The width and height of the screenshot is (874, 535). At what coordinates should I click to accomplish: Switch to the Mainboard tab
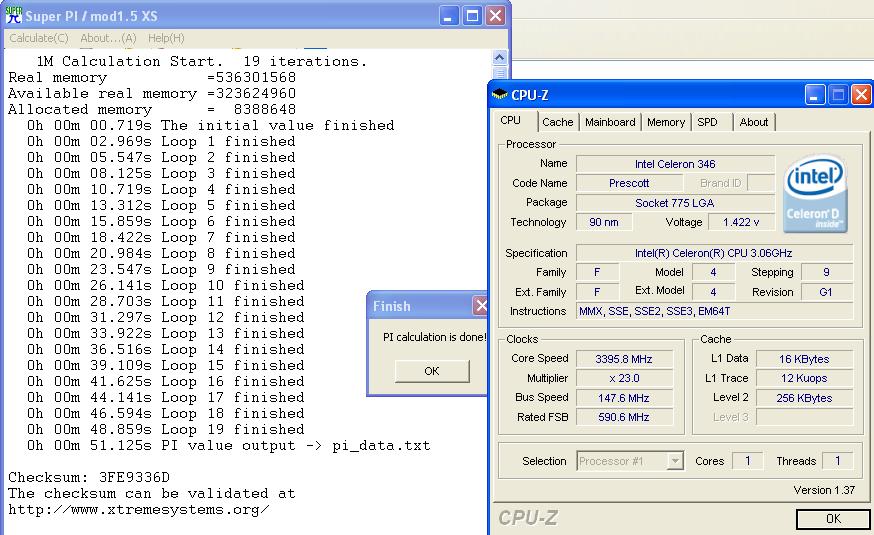610,122
